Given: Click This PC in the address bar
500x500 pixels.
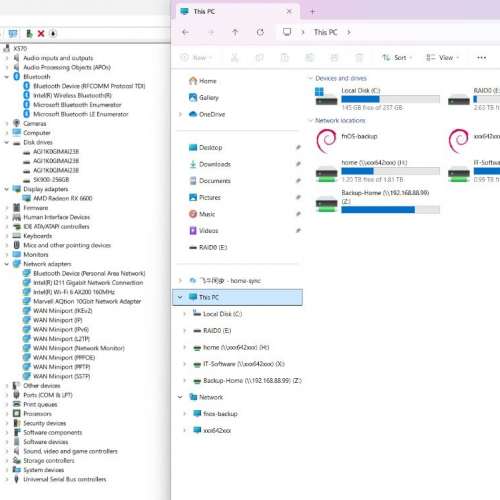Looking at the screenshot, I should point(326,32).
